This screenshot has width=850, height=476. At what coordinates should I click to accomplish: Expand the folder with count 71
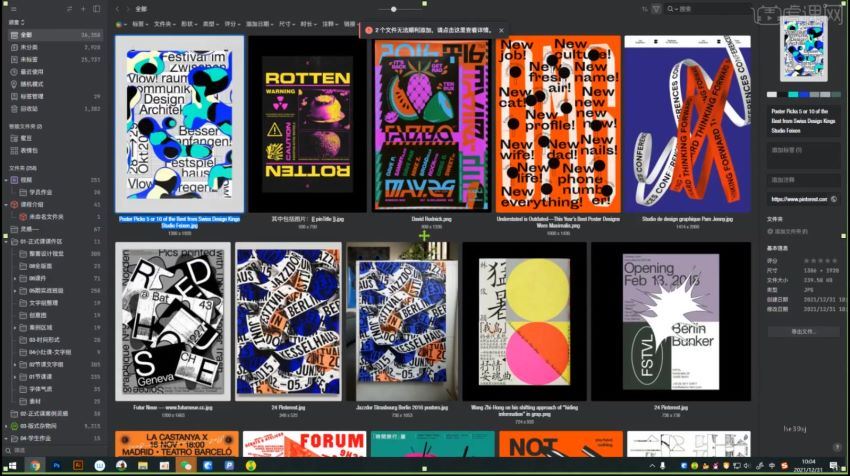(x=15, y=278)
